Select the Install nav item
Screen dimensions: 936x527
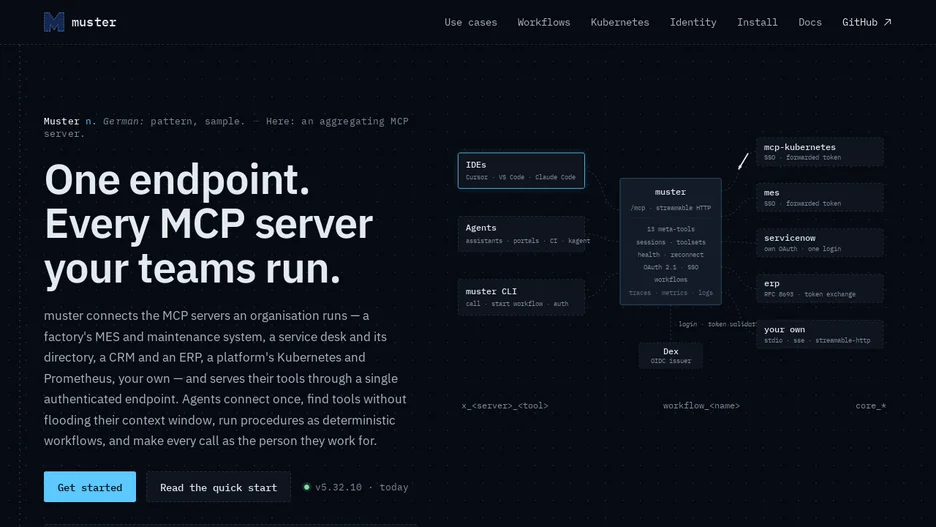click(x=757, y=22)
